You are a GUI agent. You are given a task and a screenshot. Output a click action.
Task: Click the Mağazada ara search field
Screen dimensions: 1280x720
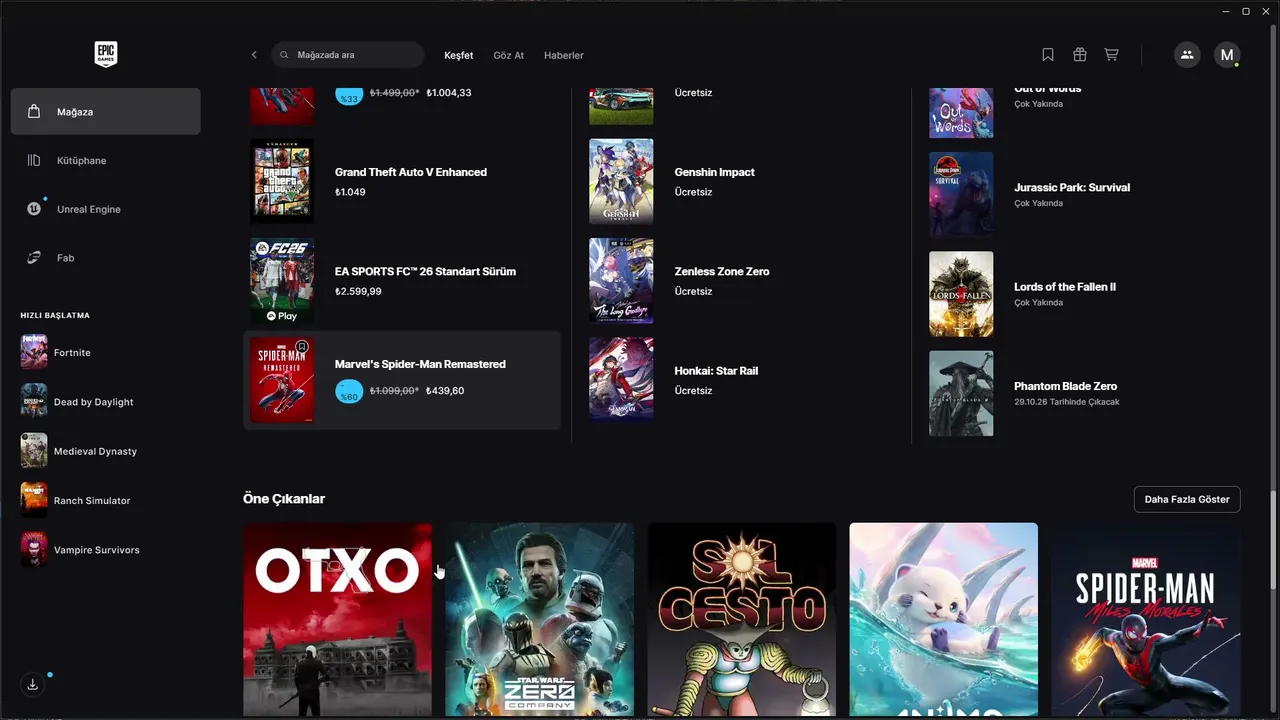tap(348, 55)
